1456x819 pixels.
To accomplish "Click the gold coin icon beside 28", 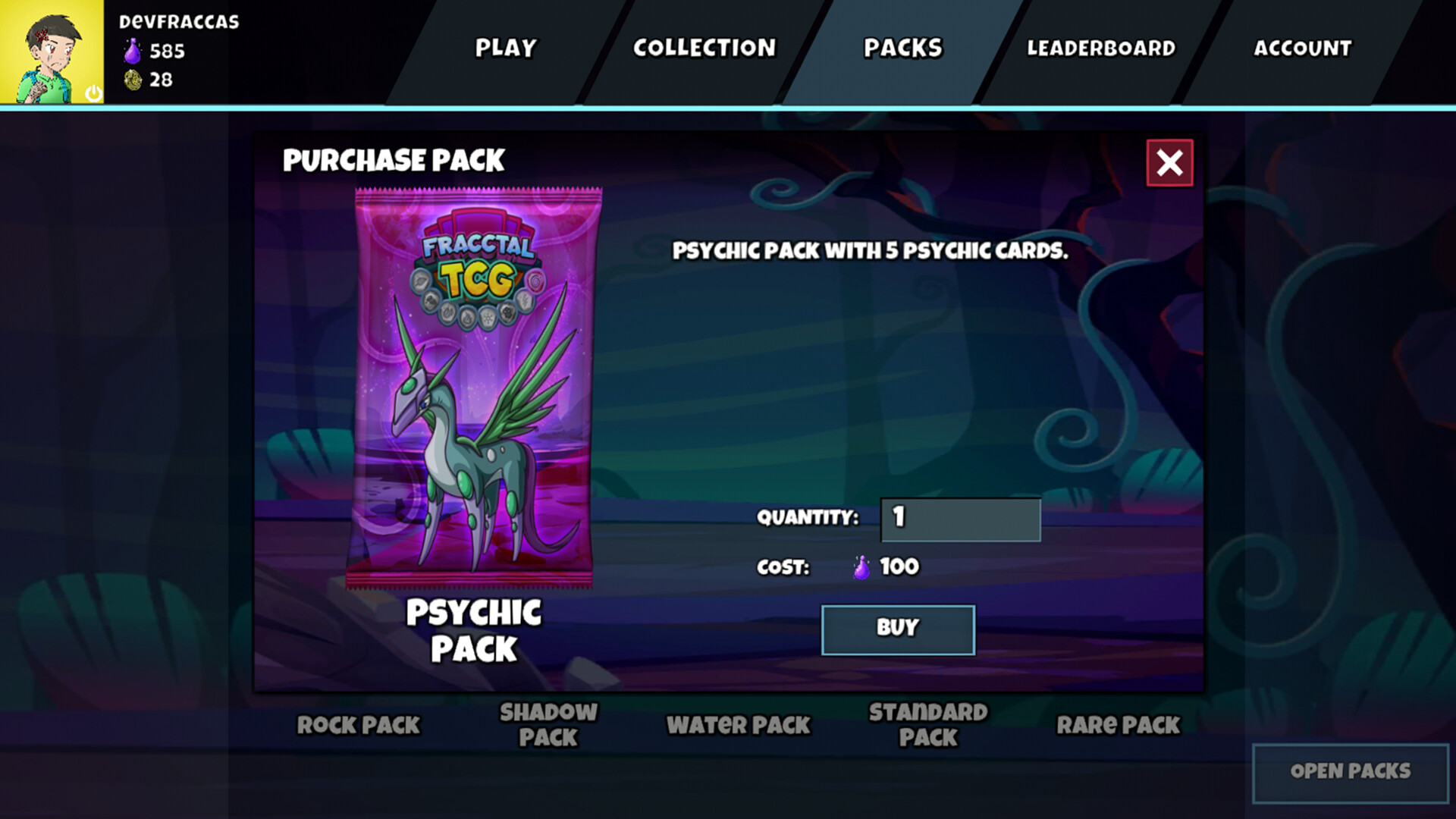I will click(133, 80).
